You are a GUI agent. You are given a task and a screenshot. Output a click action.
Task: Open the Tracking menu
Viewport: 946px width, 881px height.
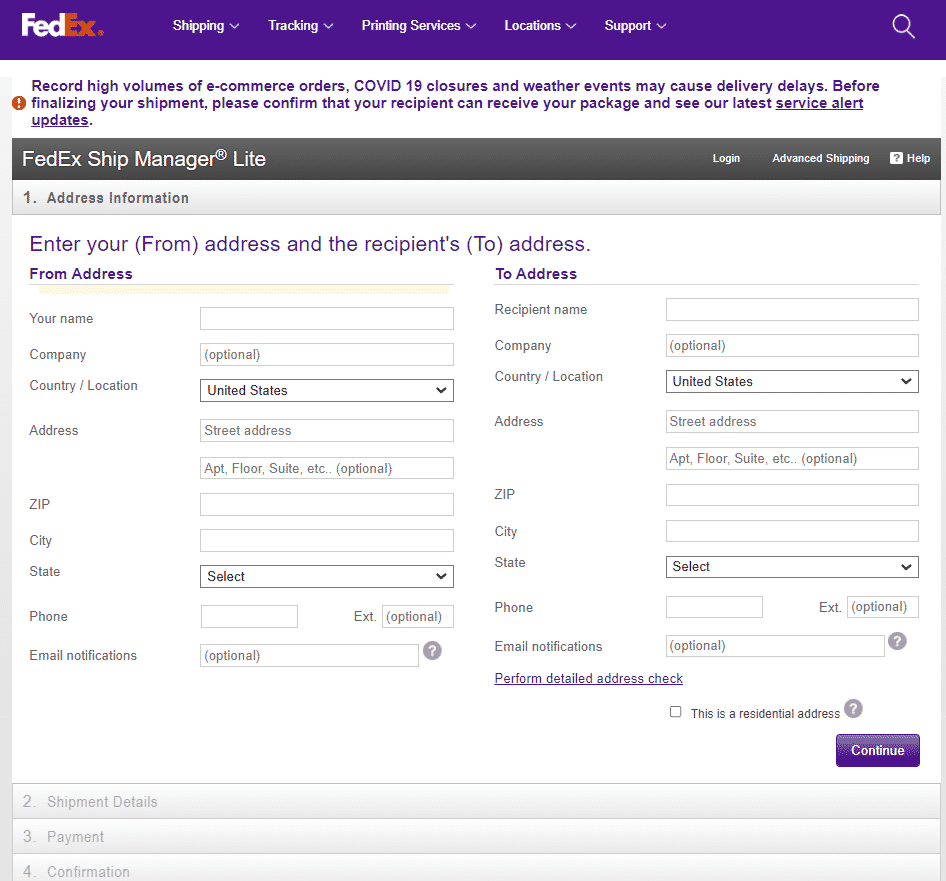pos(300,26)
